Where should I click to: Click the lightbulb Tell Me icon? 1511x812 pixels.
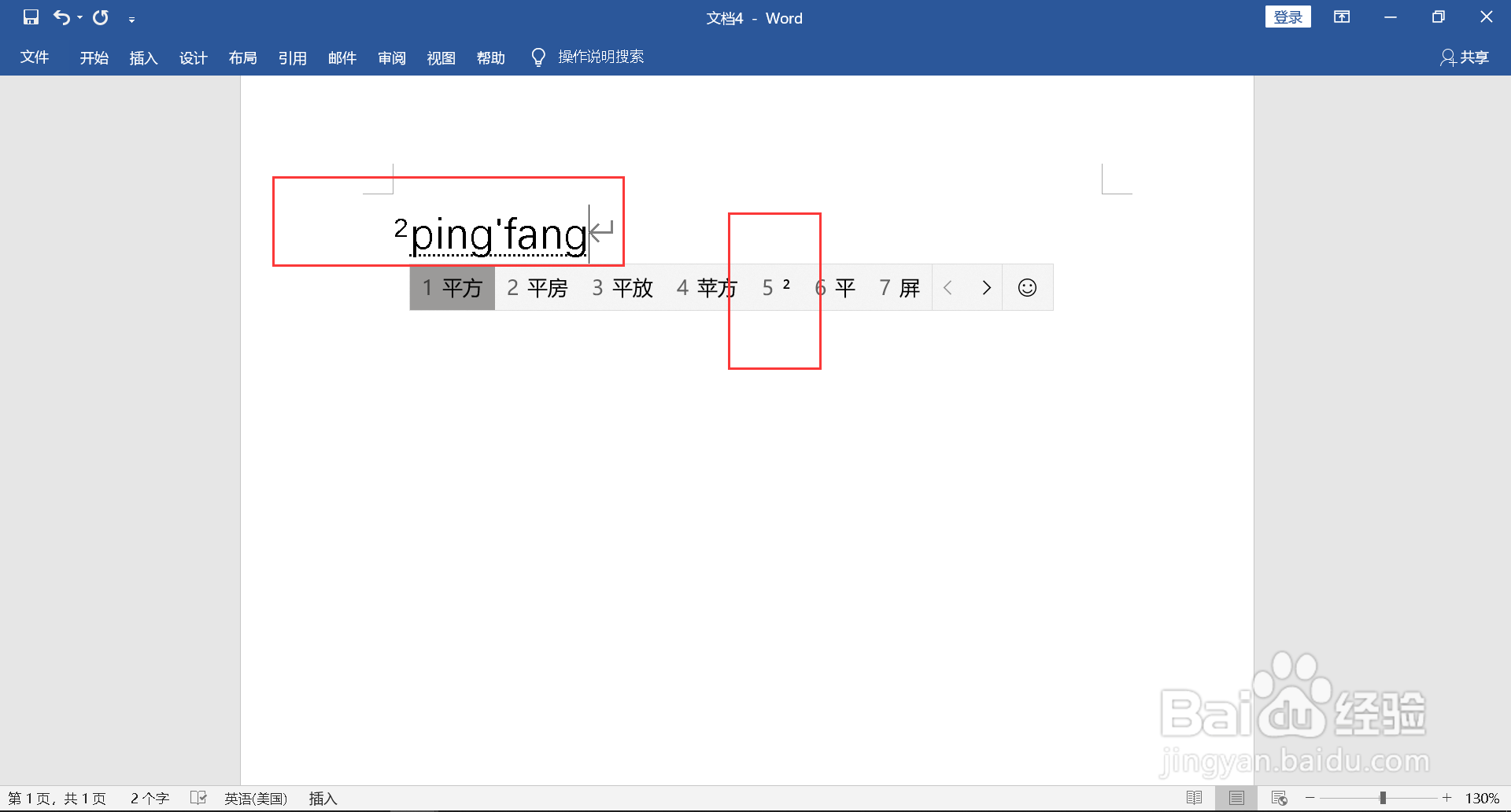538,57
